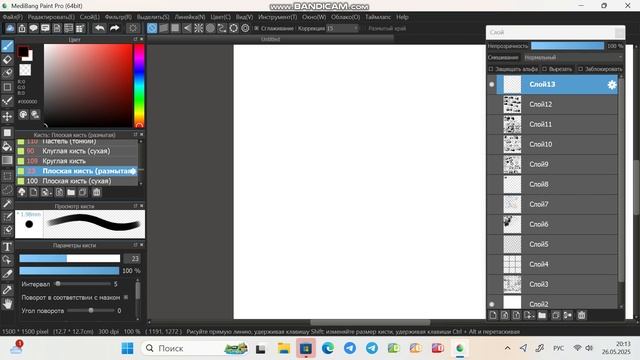Open Линейка menu
Image resolution: width=640 pixels, height=360 pixels.
[190, 17]
